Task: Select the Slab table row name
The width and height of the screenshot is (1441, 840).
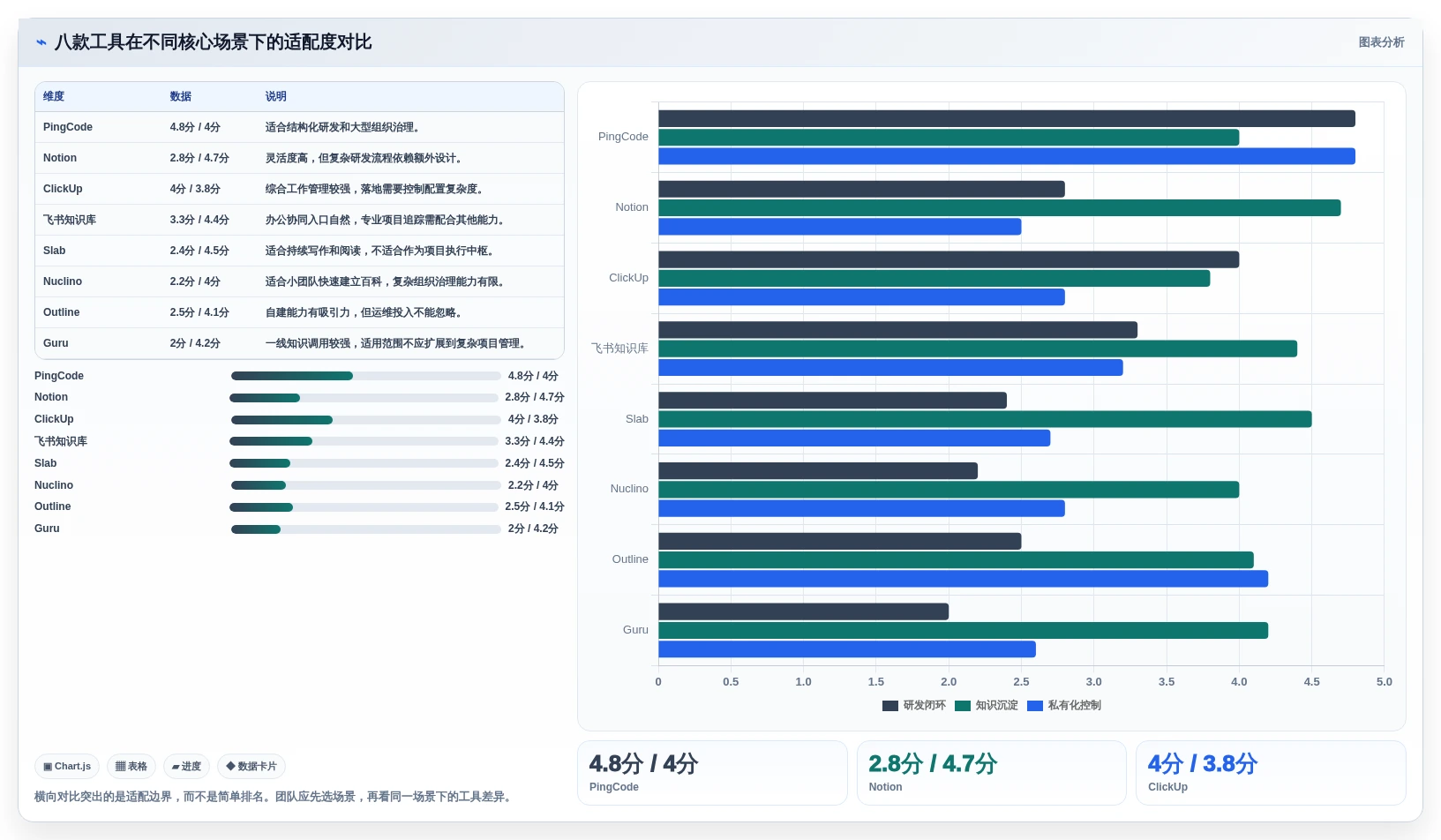Action: pos(55,251)
